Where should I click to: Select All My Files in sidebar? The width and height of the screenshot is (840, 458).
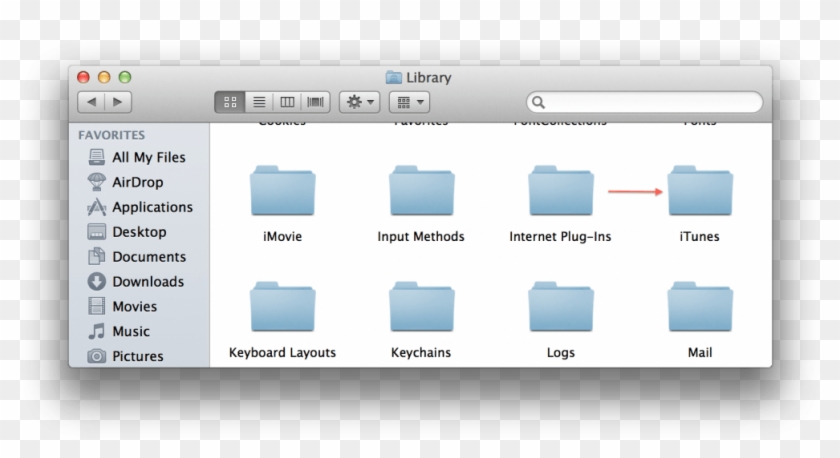139,157
